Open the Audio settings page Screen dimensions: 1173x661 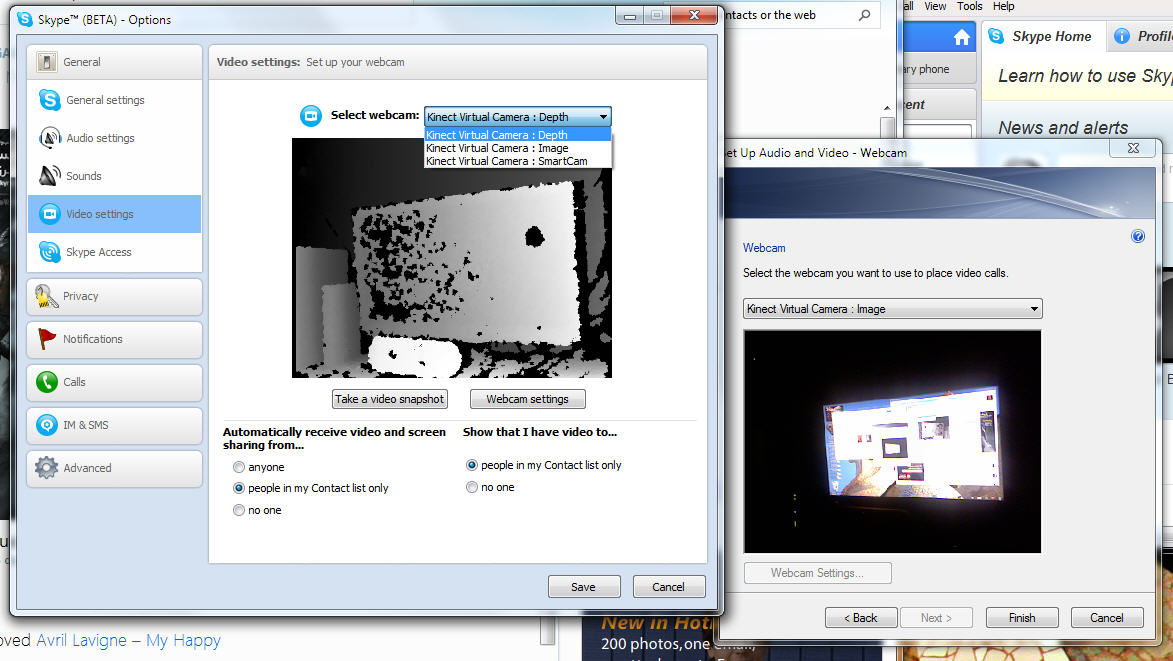click(x=114, y=138)
